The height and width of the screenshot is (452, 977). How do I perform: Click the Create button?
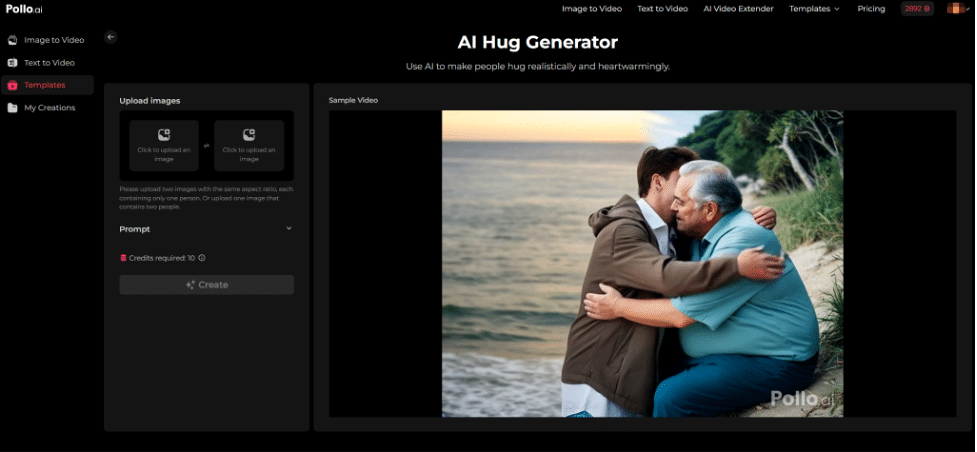click(206, 285)
